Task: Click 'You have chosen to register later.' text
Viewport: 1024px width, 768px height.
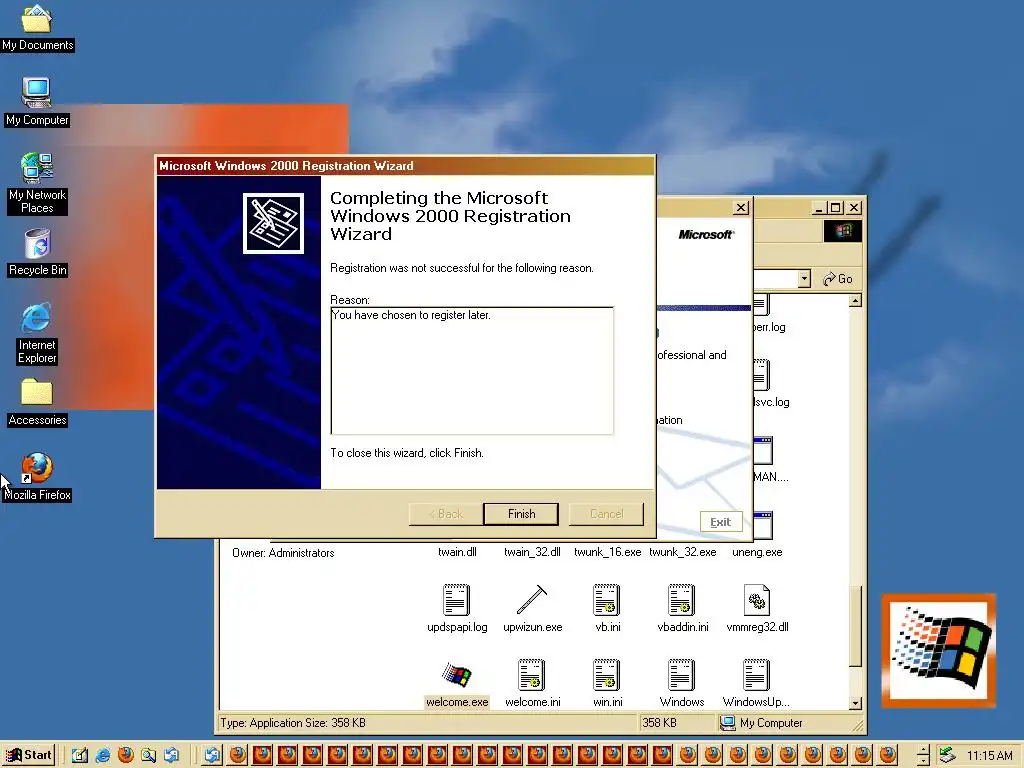Action: pos(411,315)
